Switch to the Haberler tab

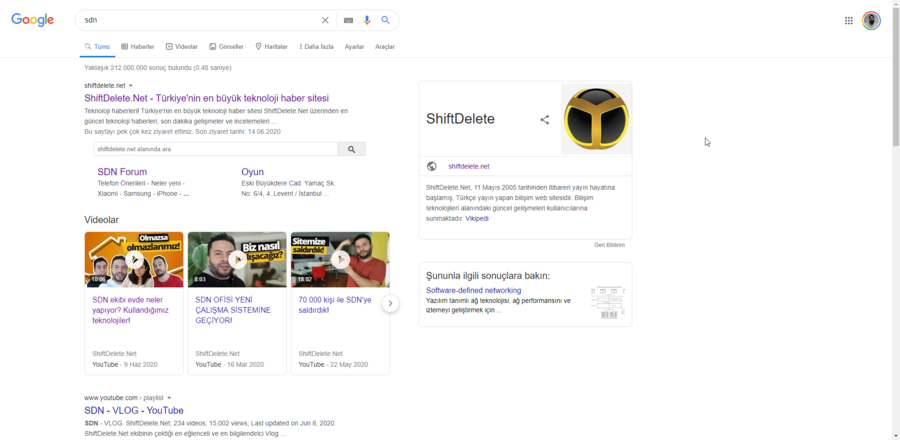[x=138, y=47]
